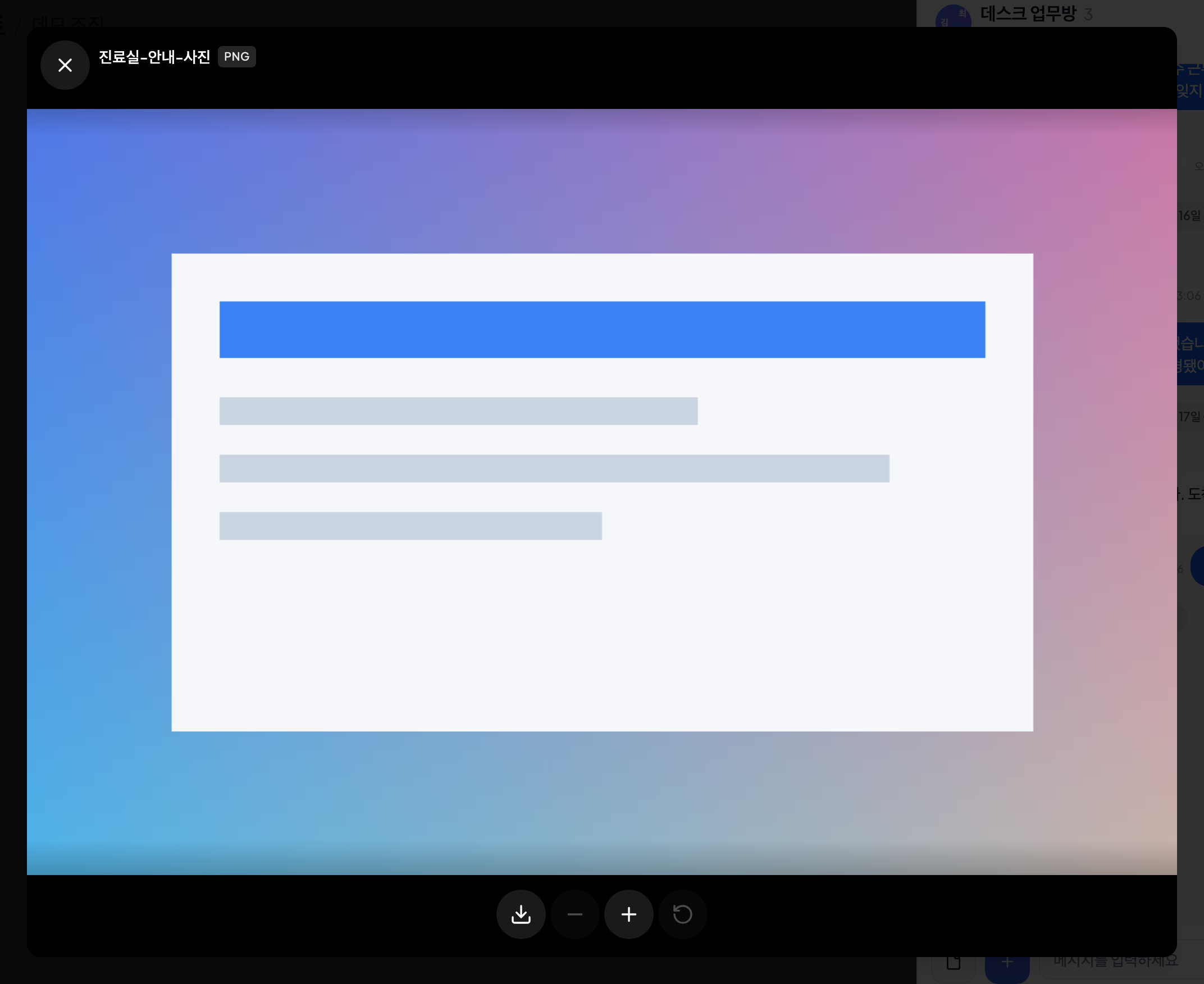Viewport: 1204px width, 984px height.
Task: Click the 진료실-안내-사진 file name
Action: 154,57
